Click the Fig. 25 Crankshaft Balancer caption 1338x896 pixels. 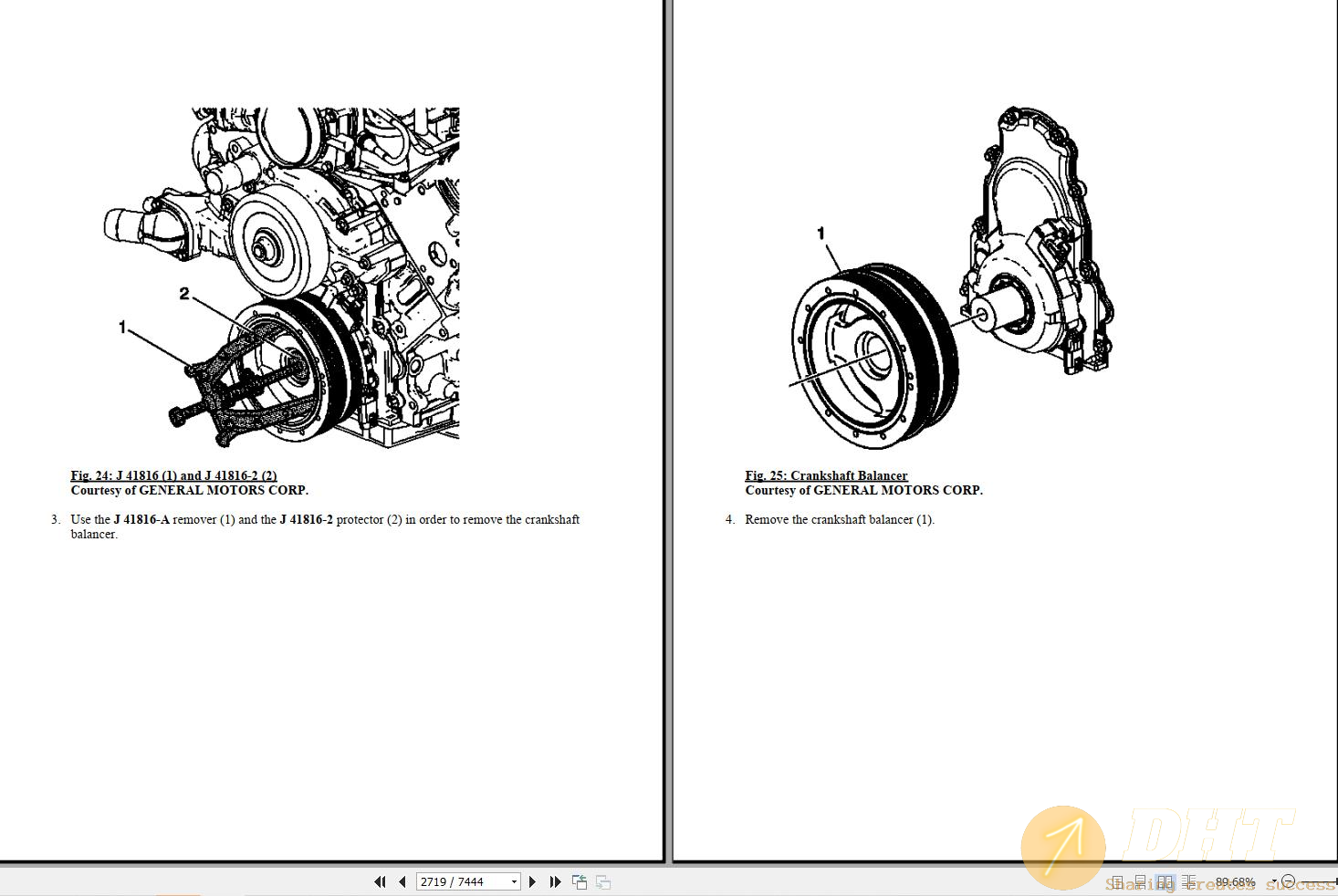(826, 475)
